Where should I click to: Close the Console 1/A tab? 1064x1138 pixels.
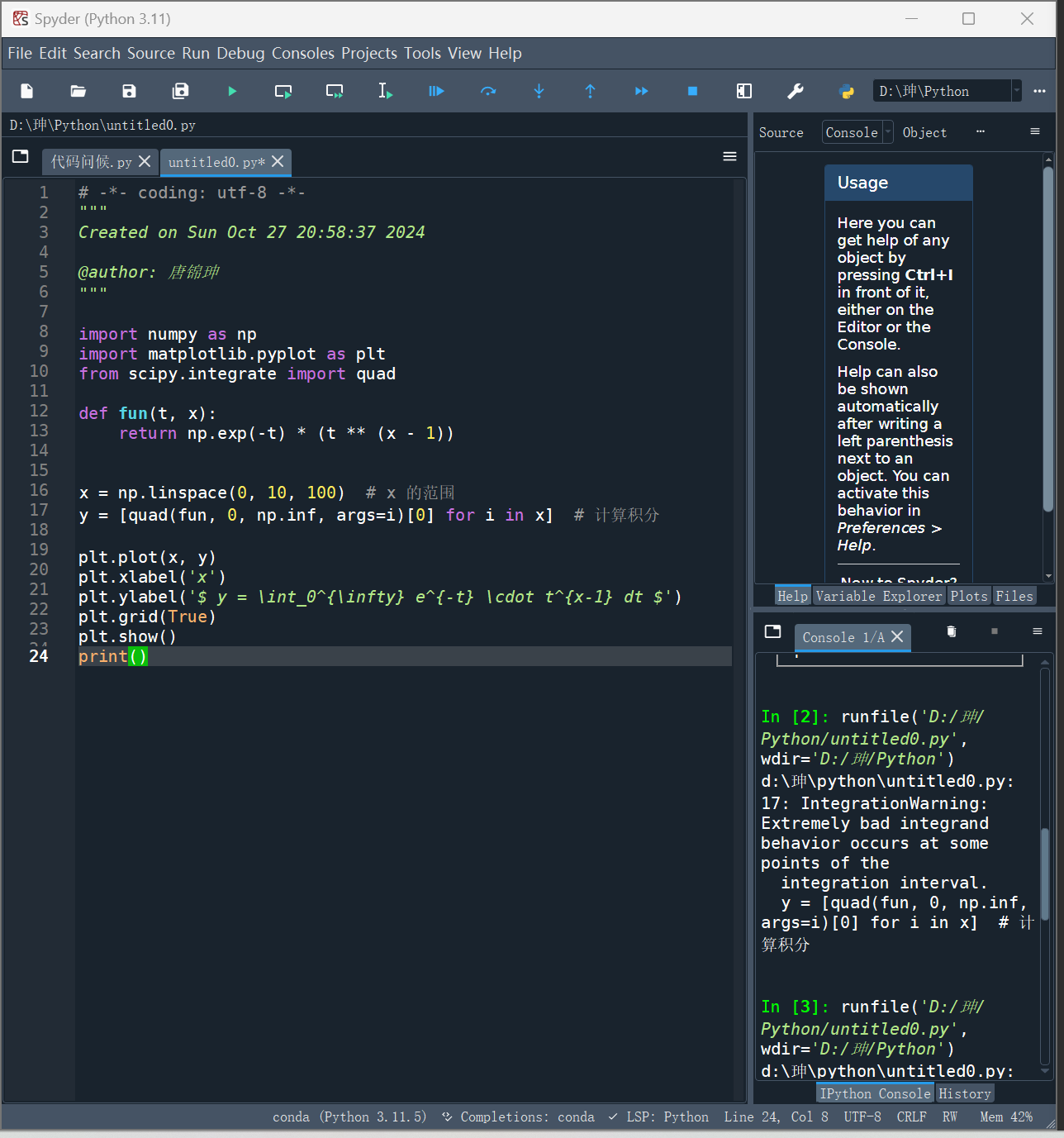(x=897, y=636)
